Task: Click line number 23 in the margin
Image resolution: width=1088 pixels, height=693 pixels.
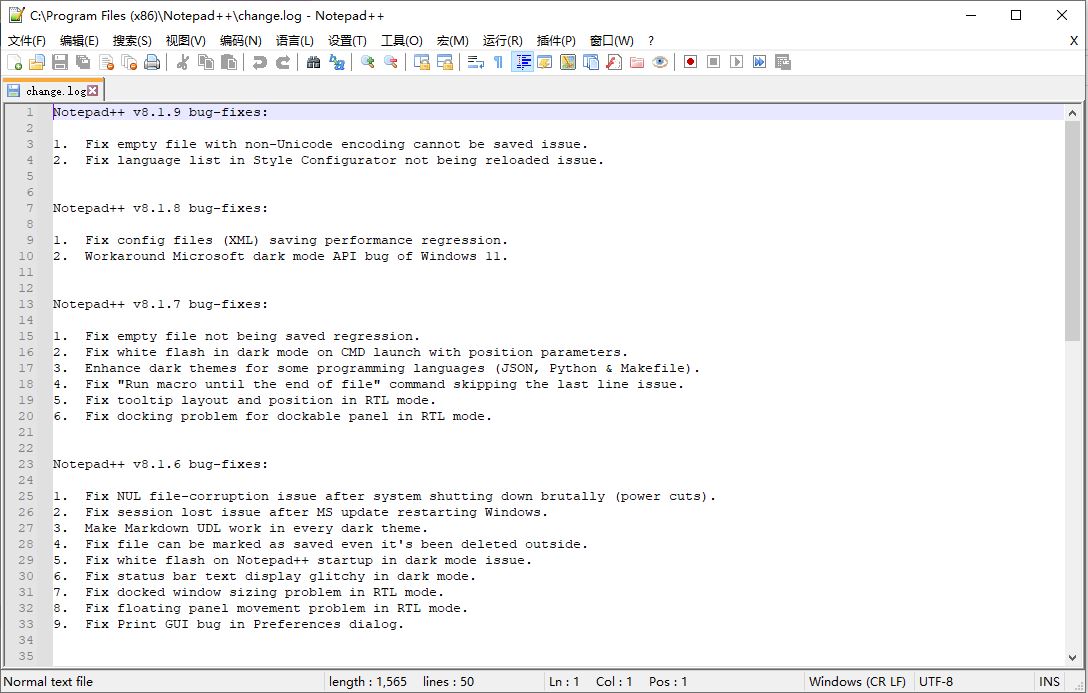Action: [26, 464]
